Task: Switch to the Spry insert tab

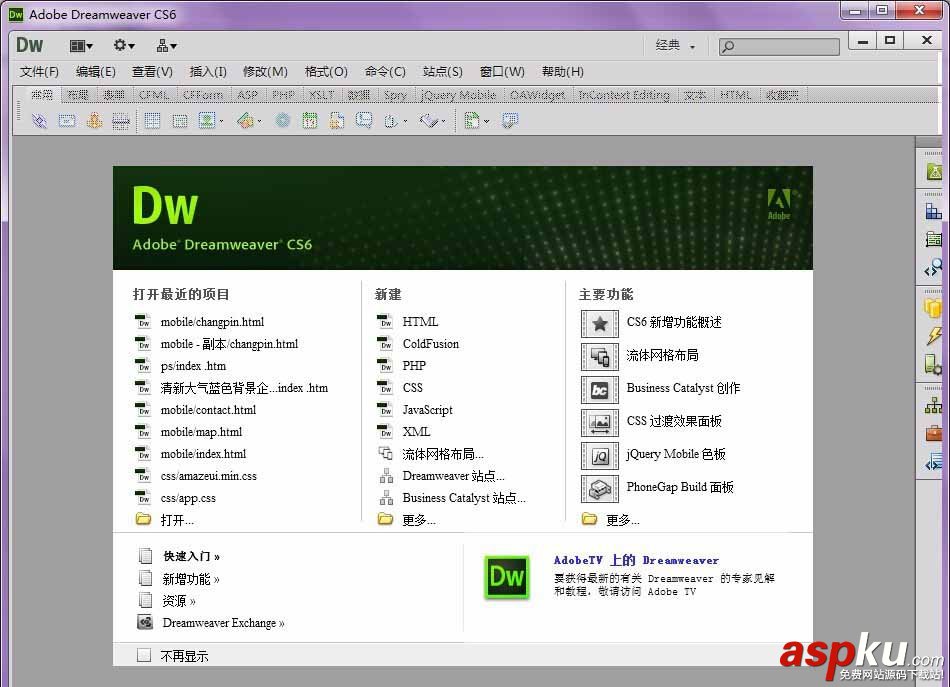Action: tap(396, 95)
